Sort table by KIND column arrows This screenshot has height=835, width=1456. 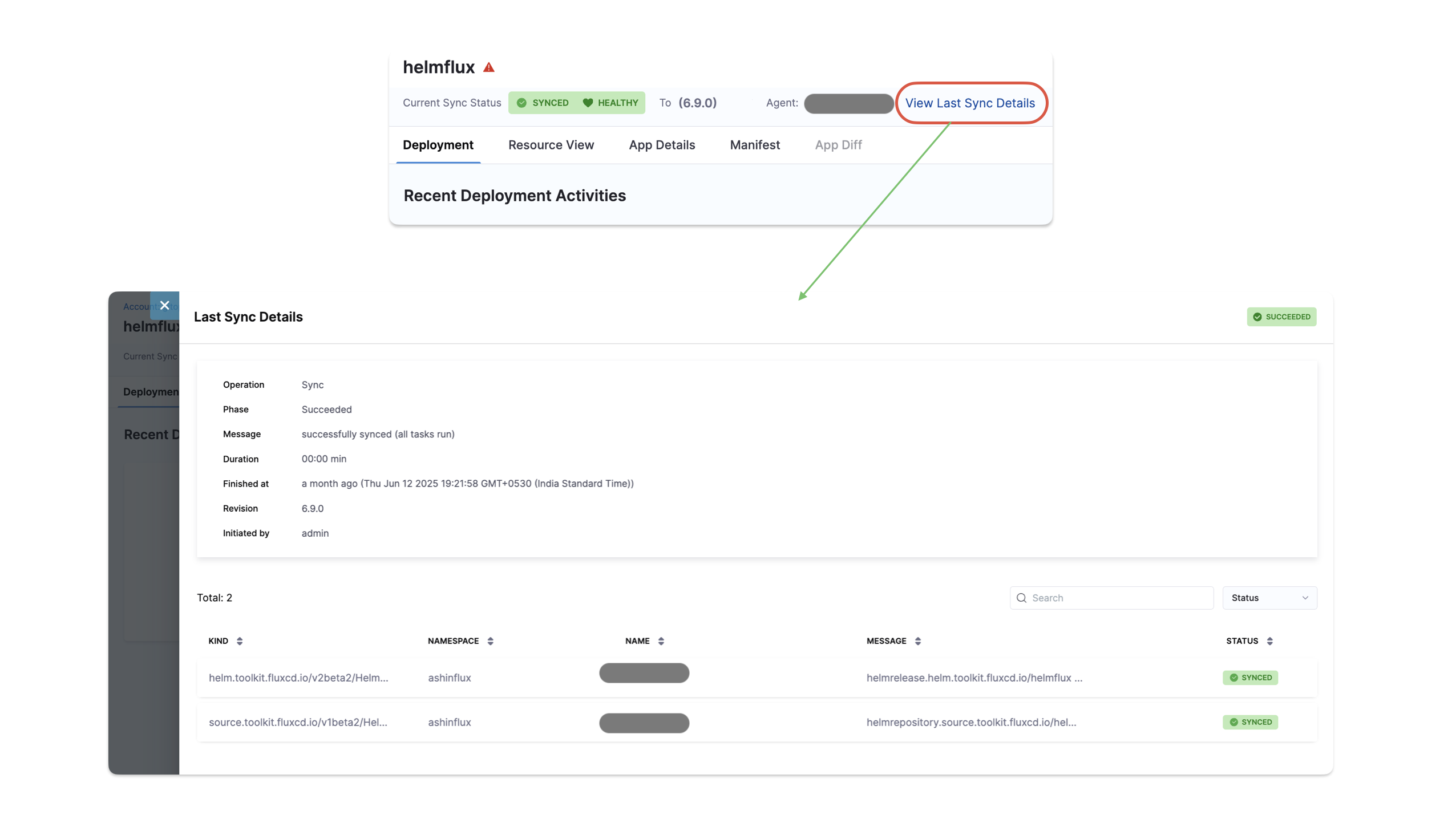point(240,641)
